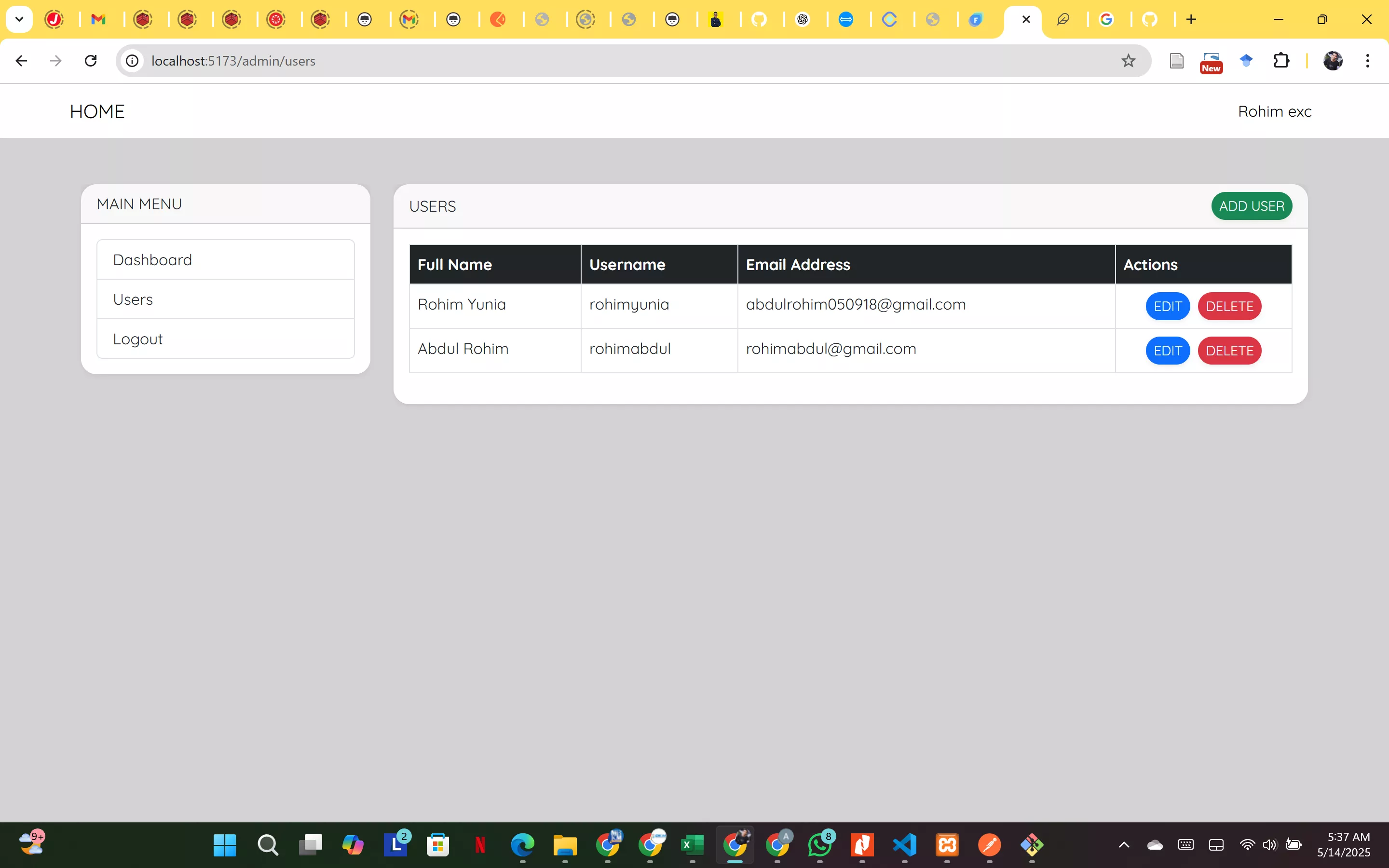Open Visual Studio Code from taskbar
The image size is (1389, 868).
905,845
